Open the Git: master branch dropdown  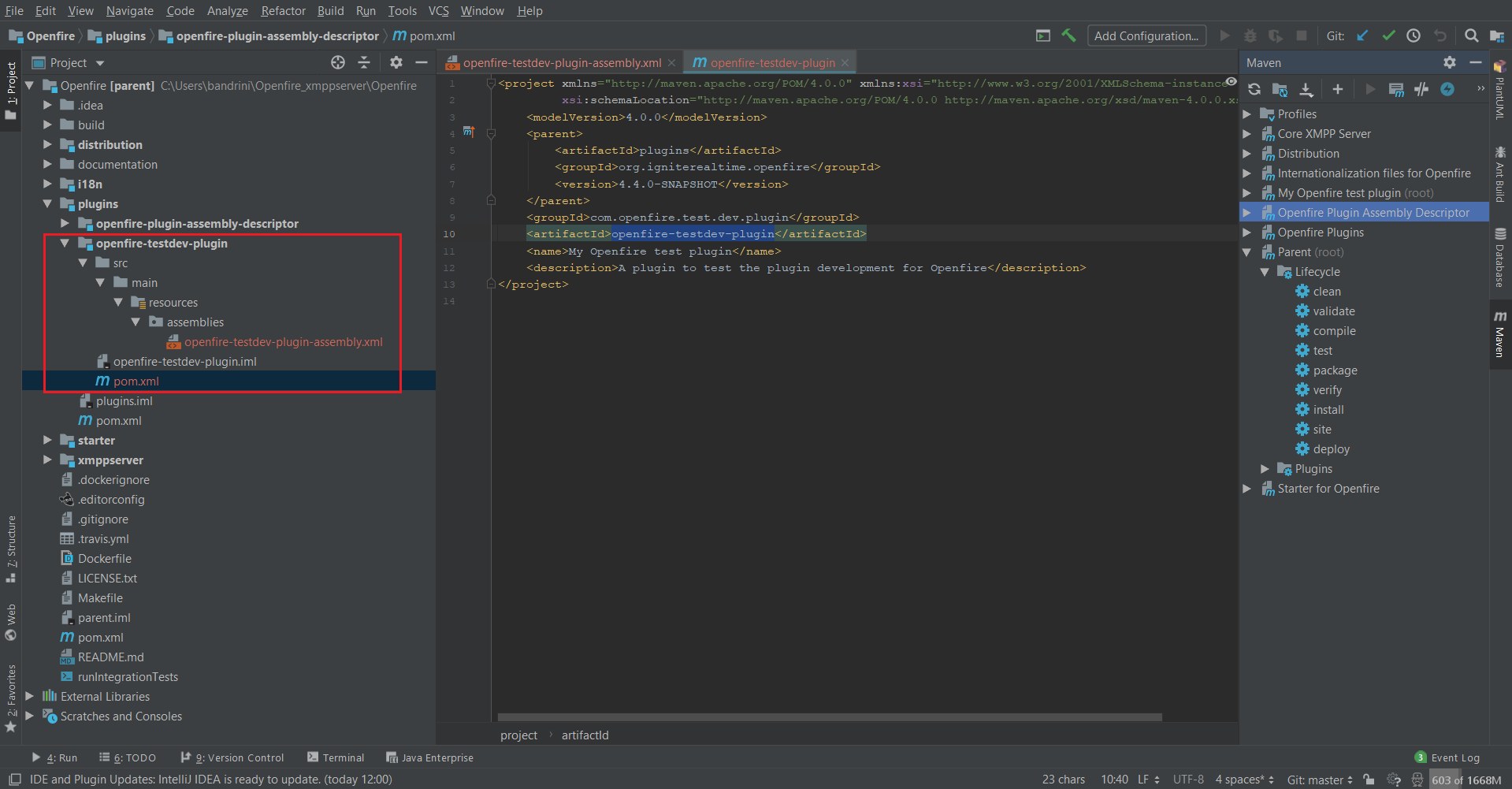point(1320,780)
